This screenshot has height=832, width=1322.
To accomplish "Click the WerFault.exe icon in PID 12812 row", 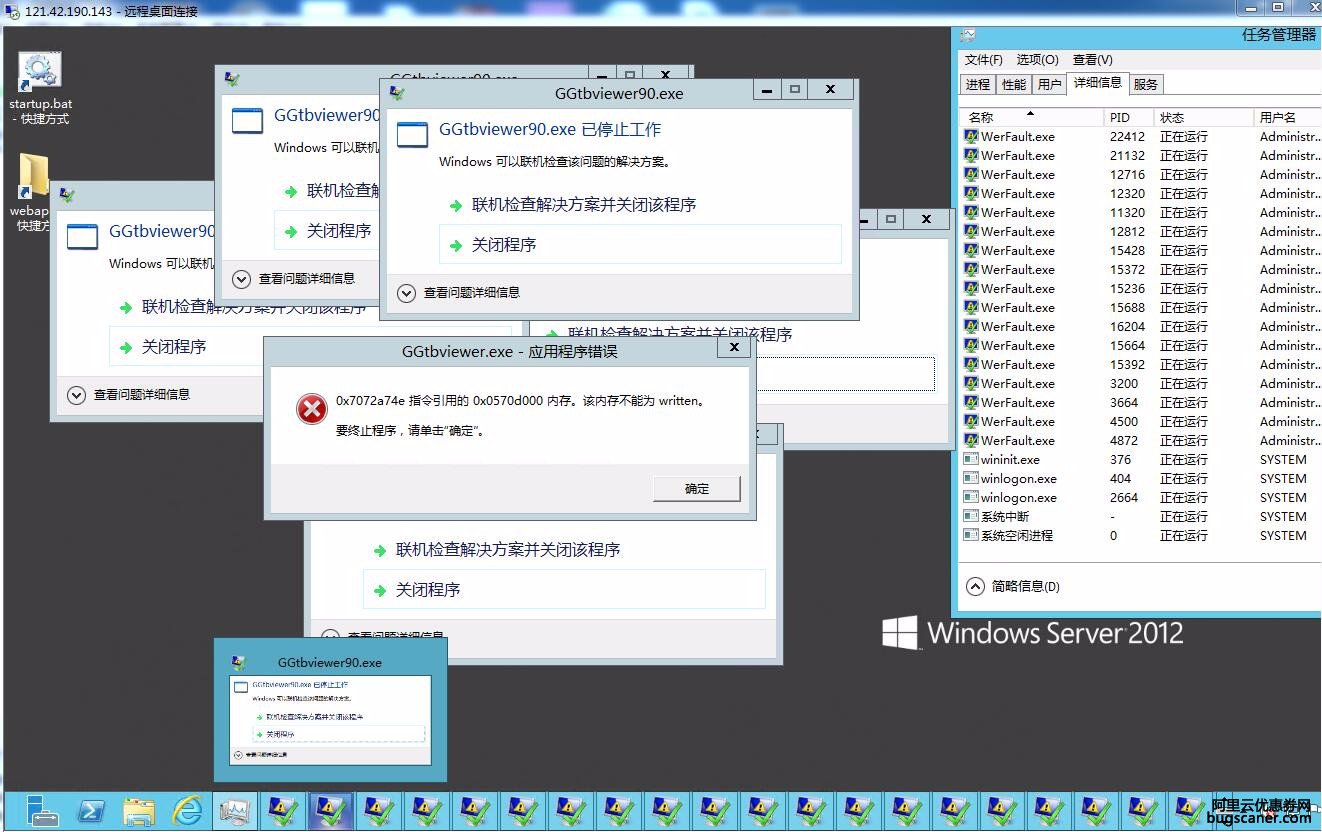I will (971, 232).
